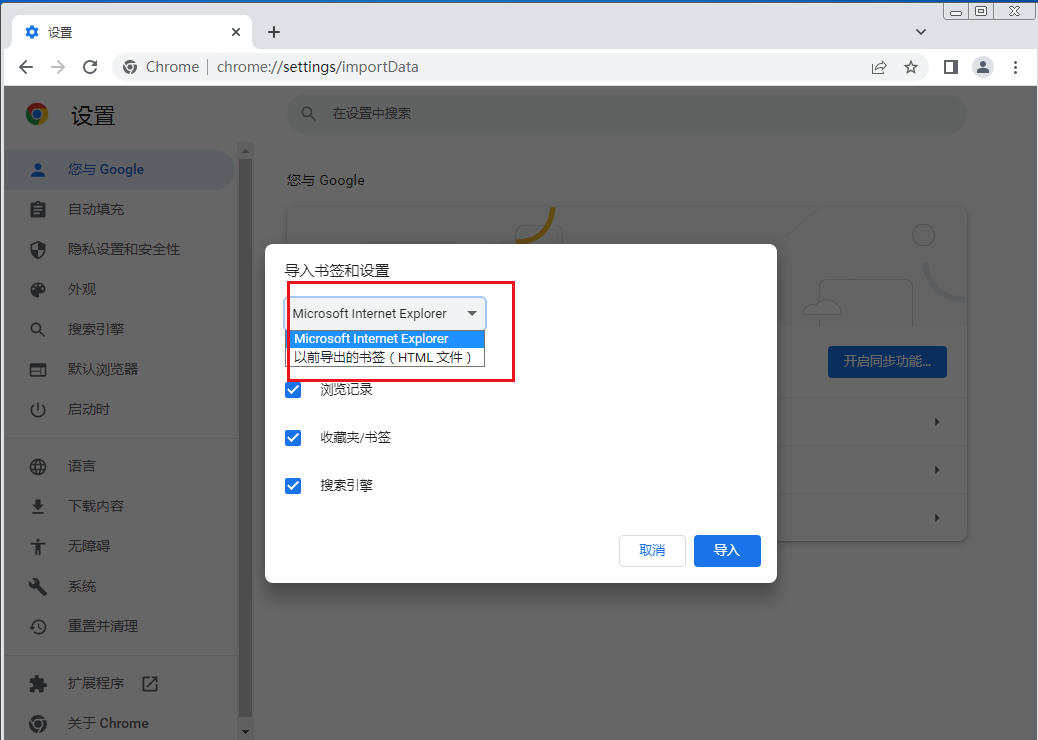Go back using the browser back arrow
1038x740 pixels.
[26, 67]
